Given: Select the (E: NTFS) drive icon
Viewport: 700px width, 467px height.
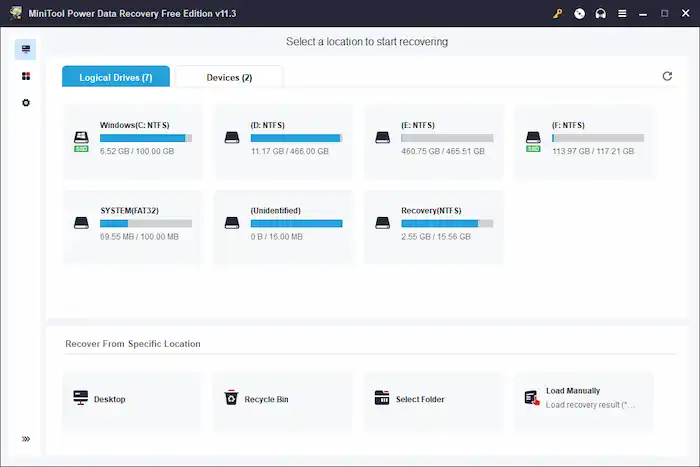Looking at the screenshot, I should point(383,138).
